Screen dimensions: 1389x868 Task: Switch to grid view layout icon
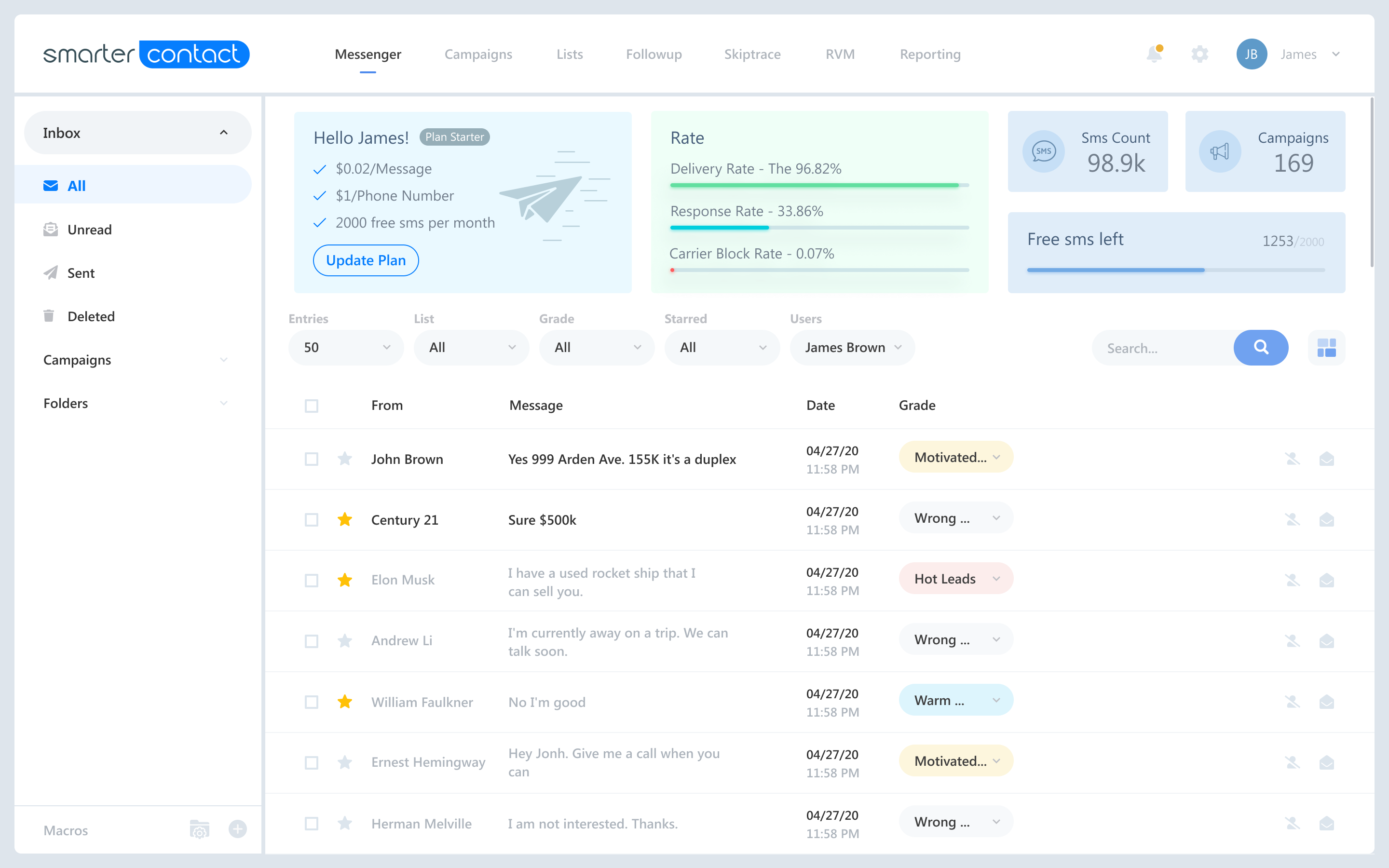coord(1326,347)
